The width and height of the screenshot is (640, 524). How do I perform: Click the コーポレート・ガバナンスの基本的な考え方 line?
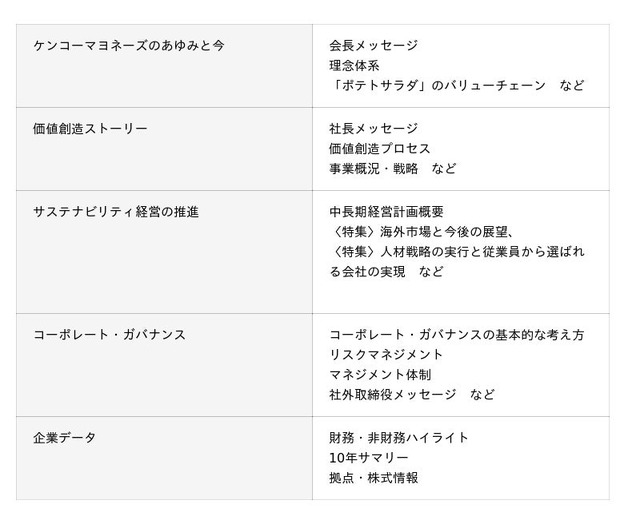pos(456,335)
